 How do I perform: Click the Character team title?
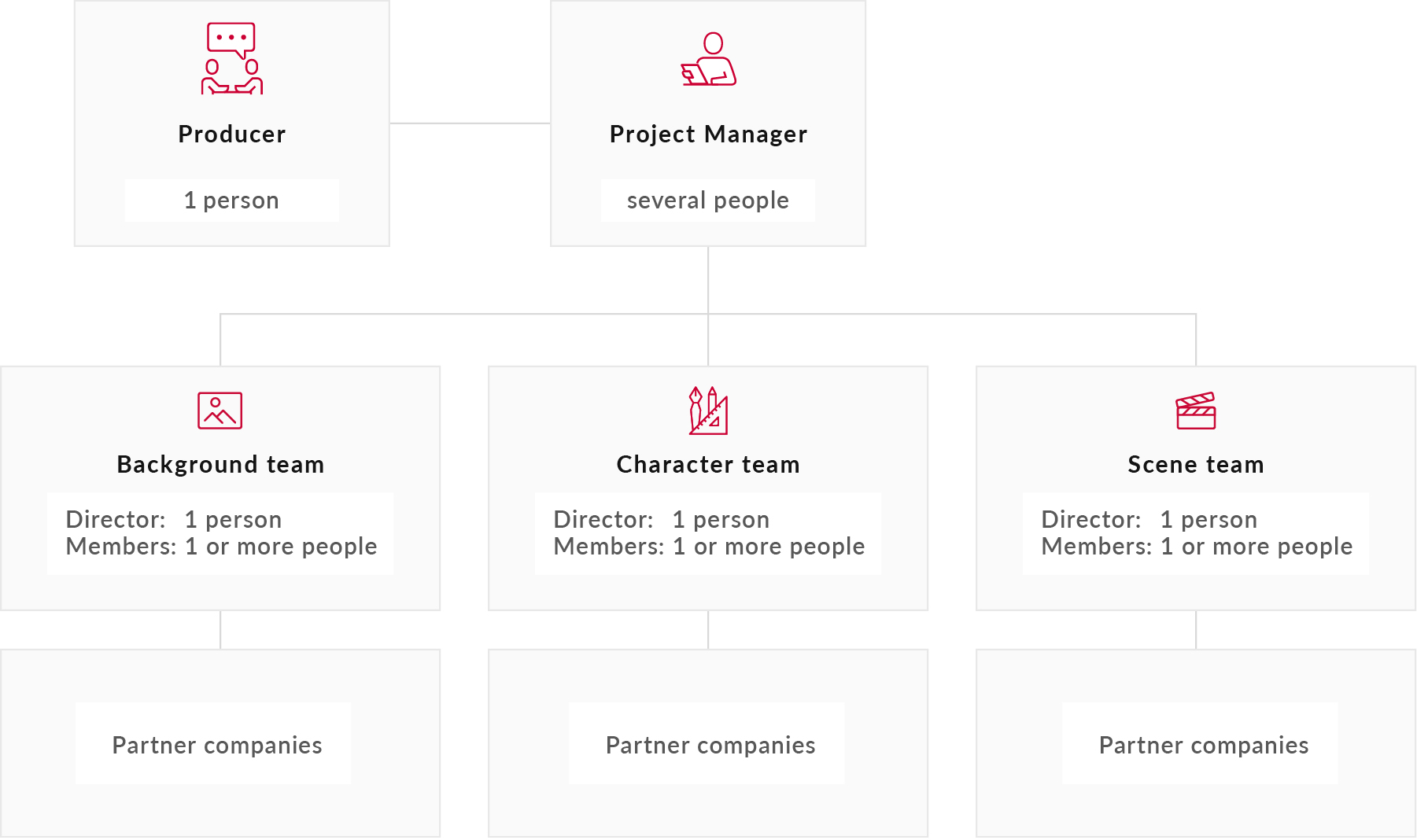(708, 465)
